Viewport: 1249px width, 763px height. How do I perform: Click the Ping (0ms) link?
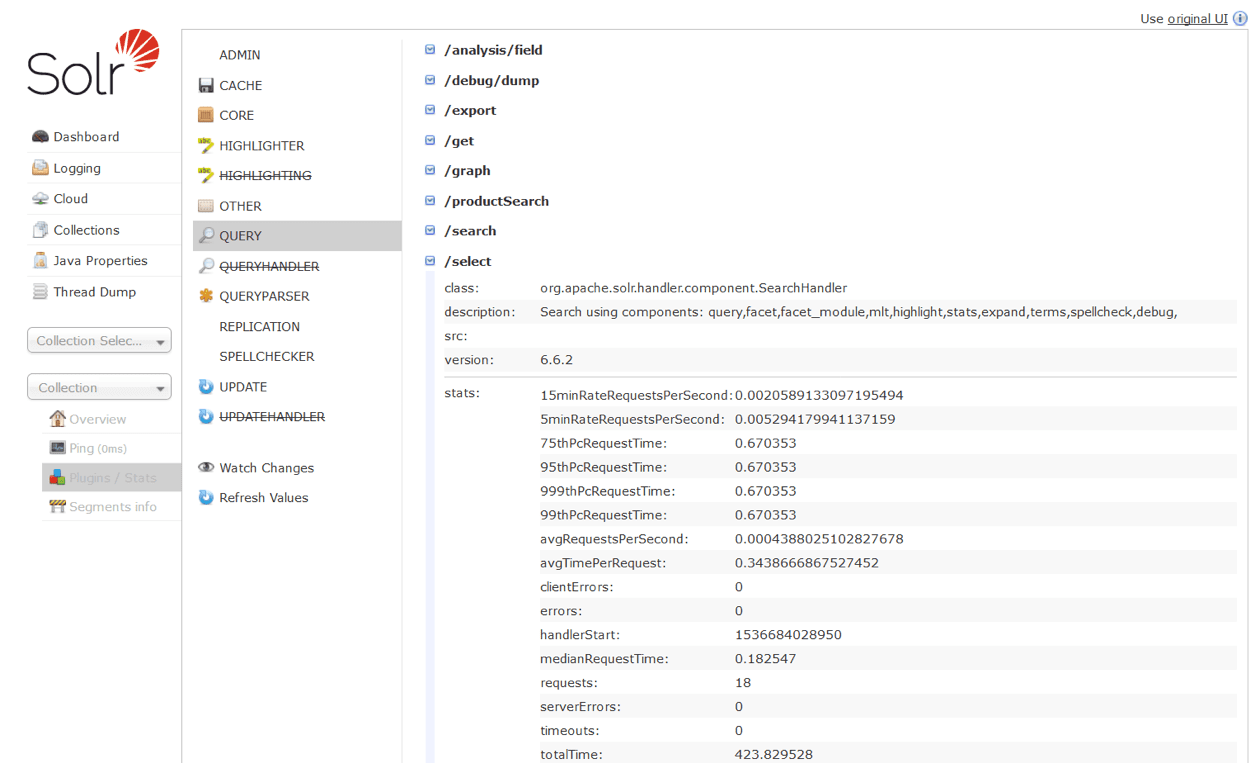98,448
